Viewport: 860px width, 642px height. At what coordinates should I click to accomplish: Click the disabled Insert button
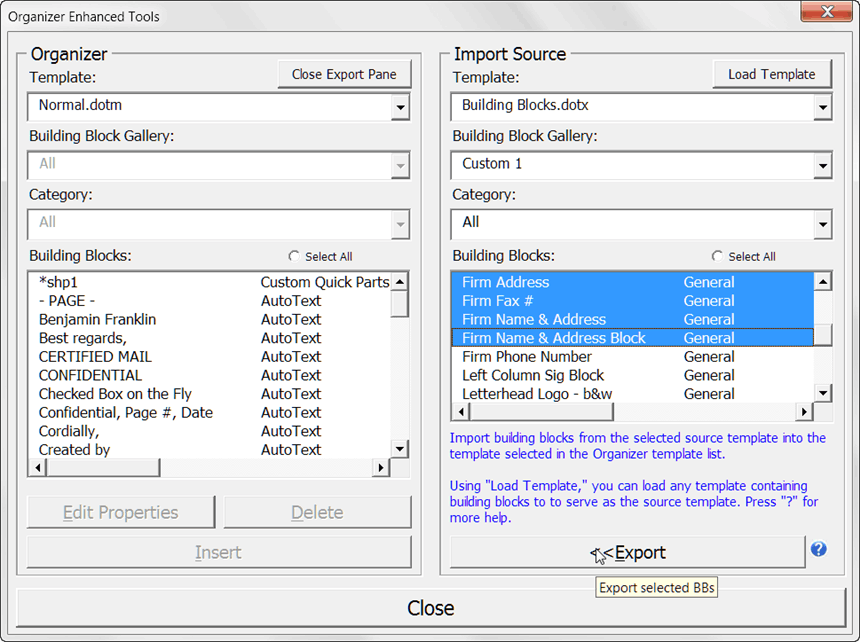[x=218, y=552]
